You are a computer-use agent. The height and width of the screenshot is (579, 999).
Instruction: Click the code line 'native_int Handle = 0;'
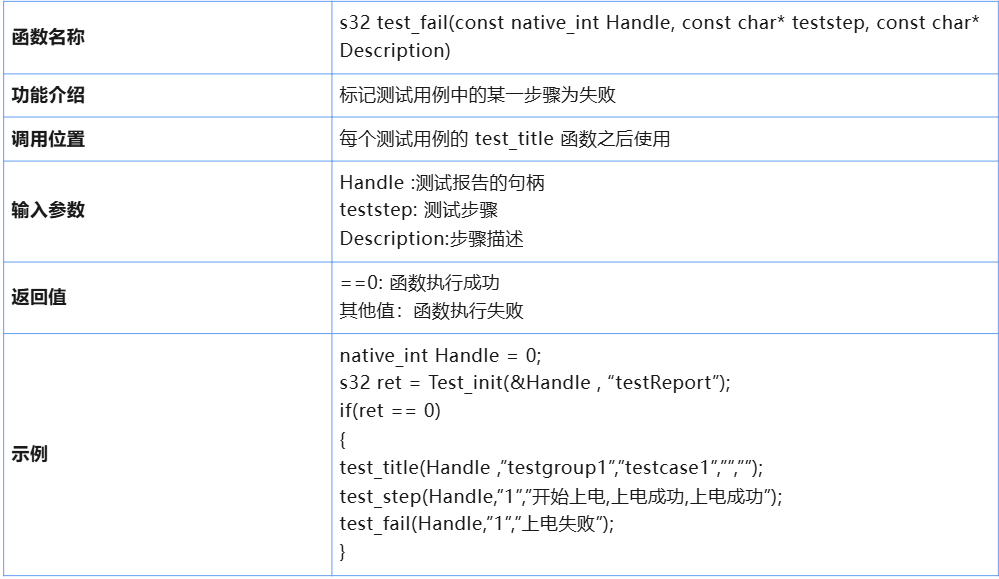[x=440, y=355]
